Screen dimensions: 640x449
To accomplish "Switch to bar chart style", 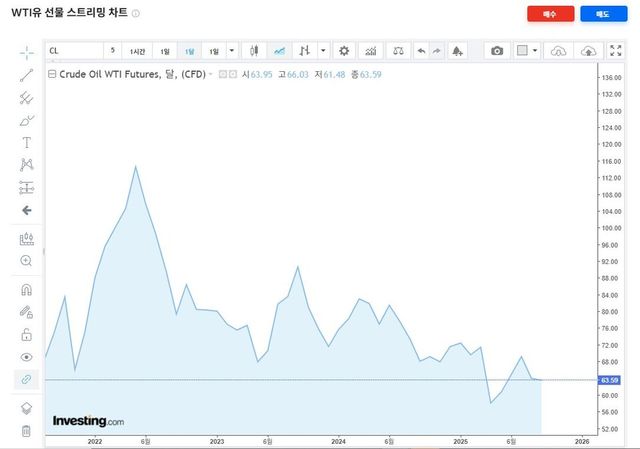I will [304, 51].
